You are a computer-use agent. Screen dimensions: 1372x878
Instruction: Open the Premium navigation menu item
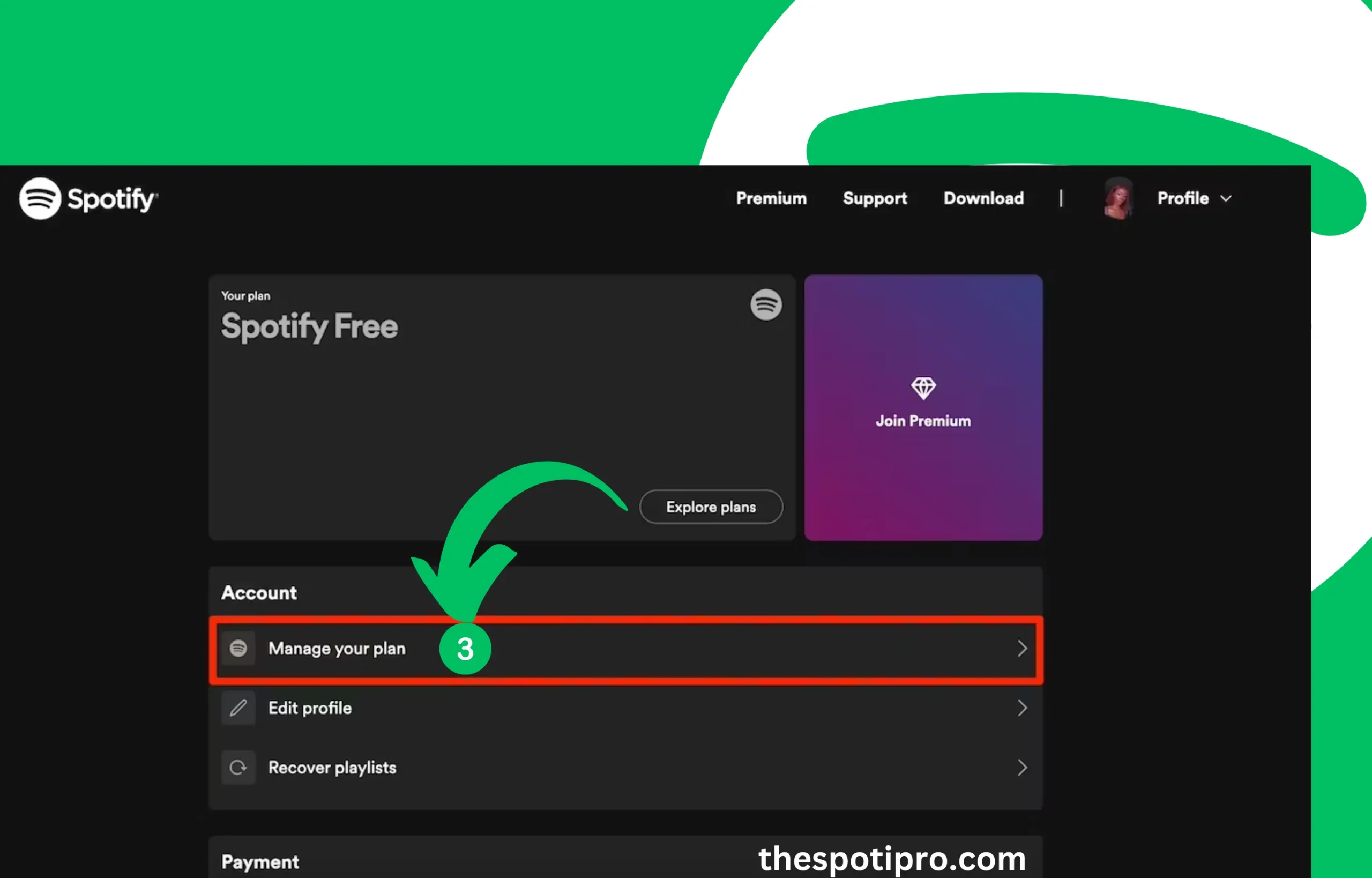(x=772, y=198)
